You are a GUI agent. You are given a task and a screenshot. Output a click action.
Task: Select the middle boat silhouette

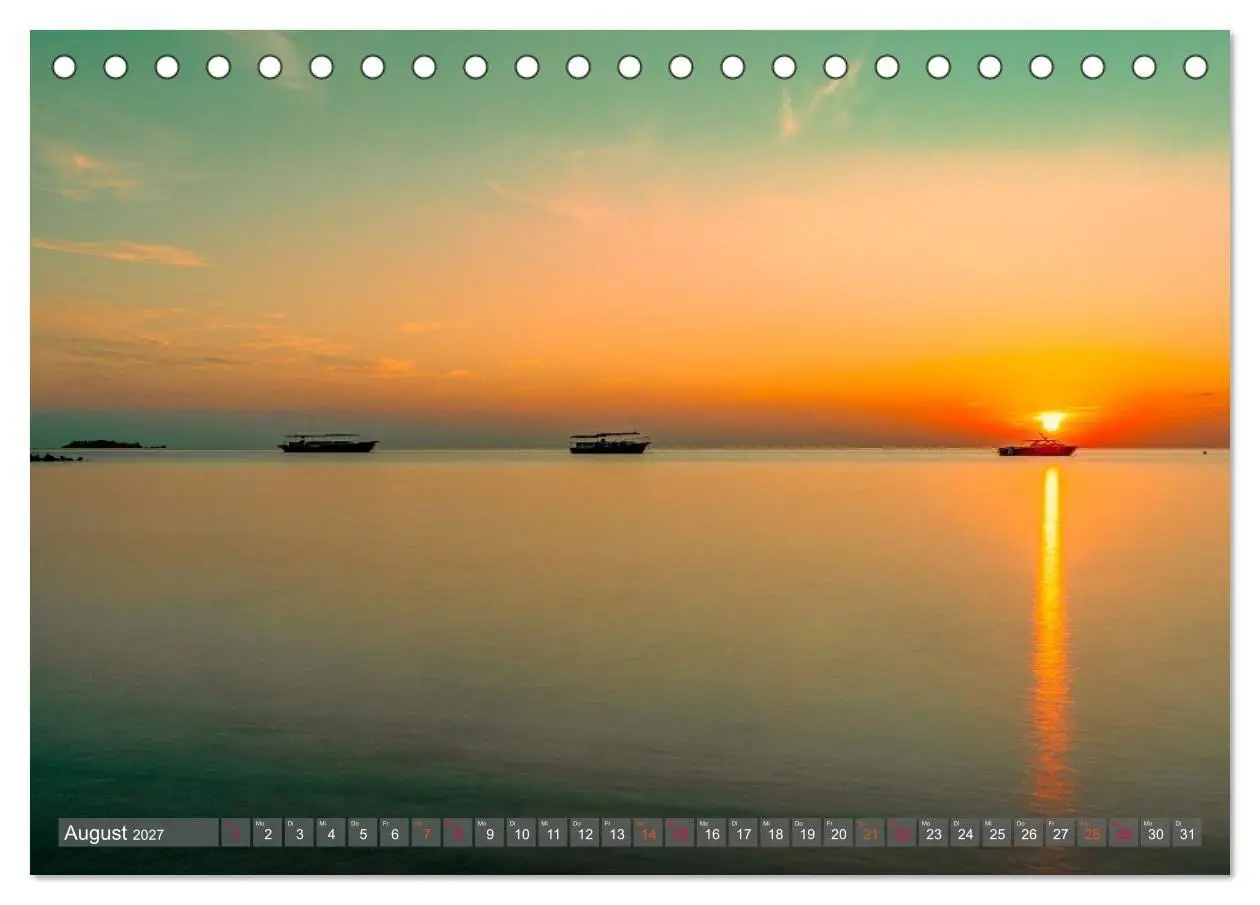point(610,443)
